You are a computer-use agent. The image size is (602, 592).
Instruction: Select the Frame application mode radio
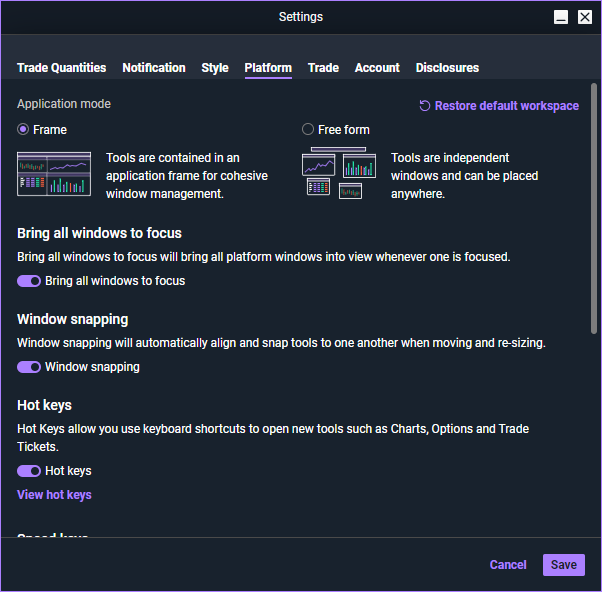coord(23,129)
